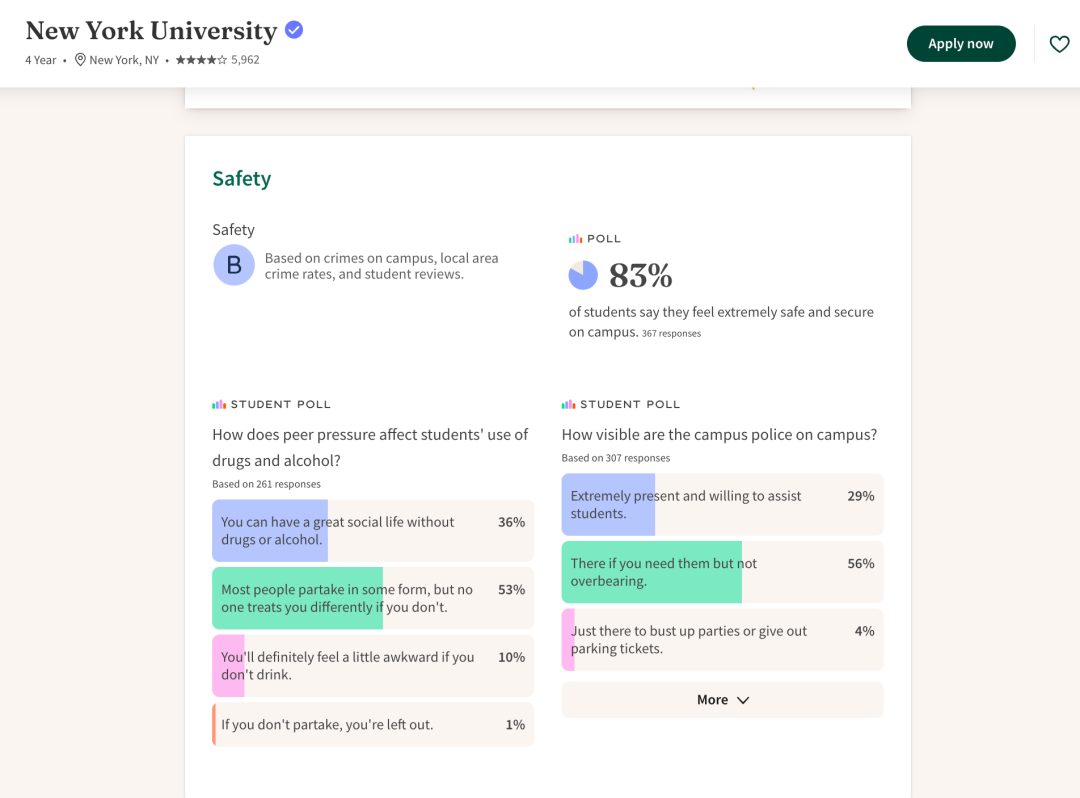1080x798 pixels.
Task: Select the 36% great social life bar
Action: coord(373,531)
